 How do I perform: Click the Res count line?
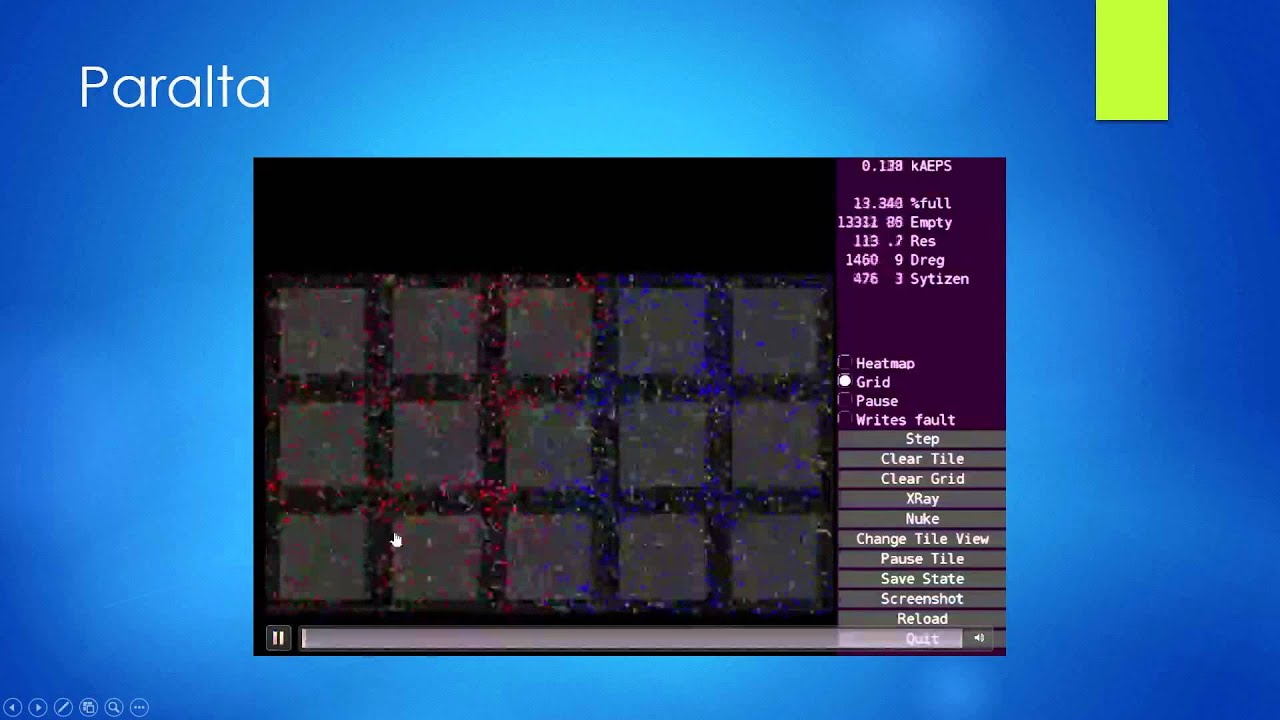tap(895, 241)
